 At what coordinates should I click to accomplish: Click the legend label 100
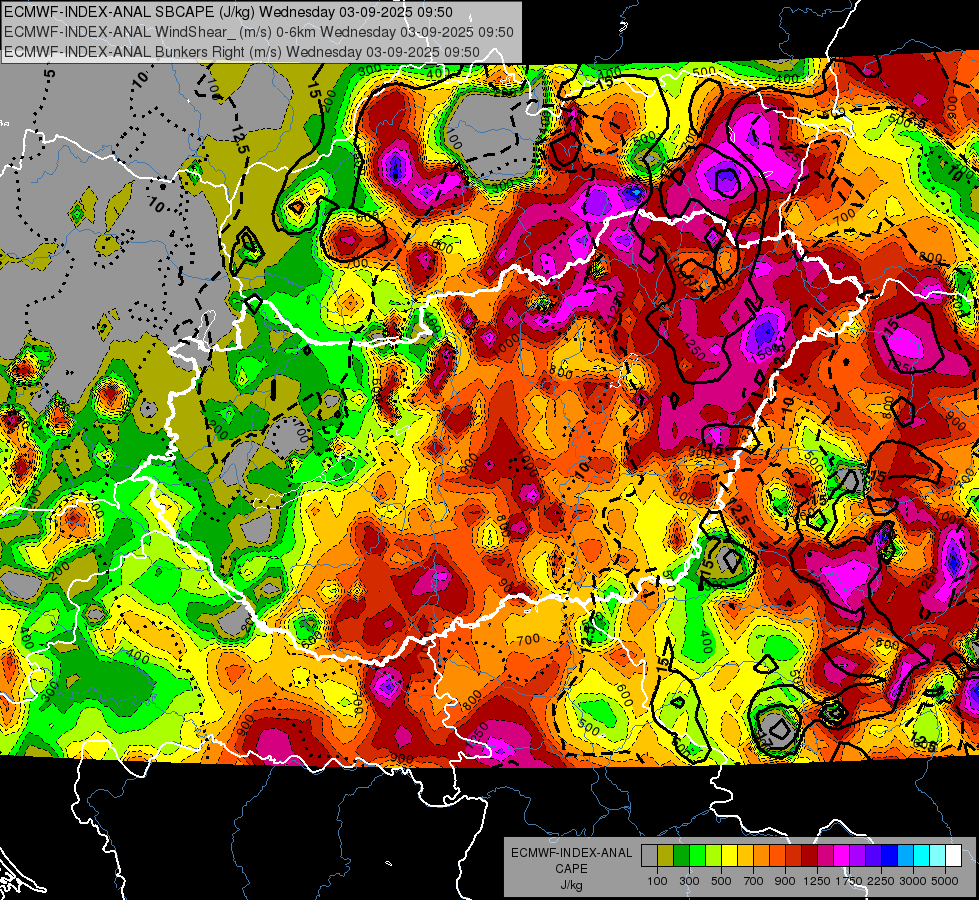(657, 882)
